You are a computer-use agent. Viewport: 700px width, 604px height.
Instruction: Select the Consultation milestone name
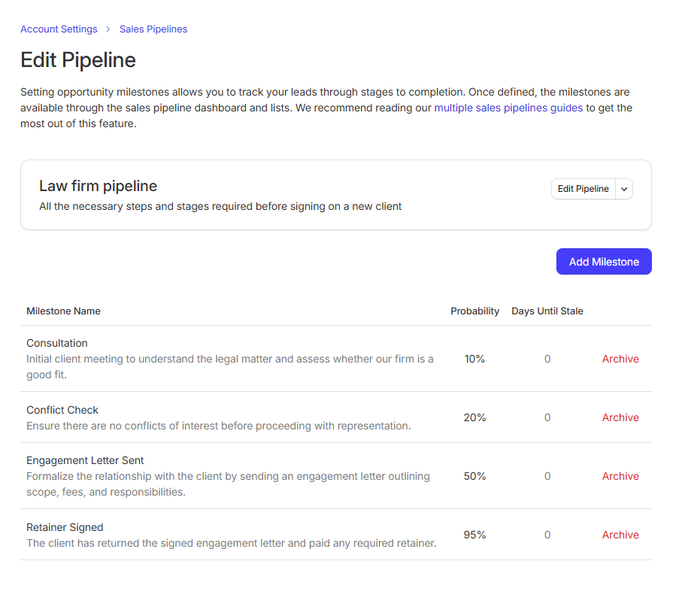tap(57, 343)
